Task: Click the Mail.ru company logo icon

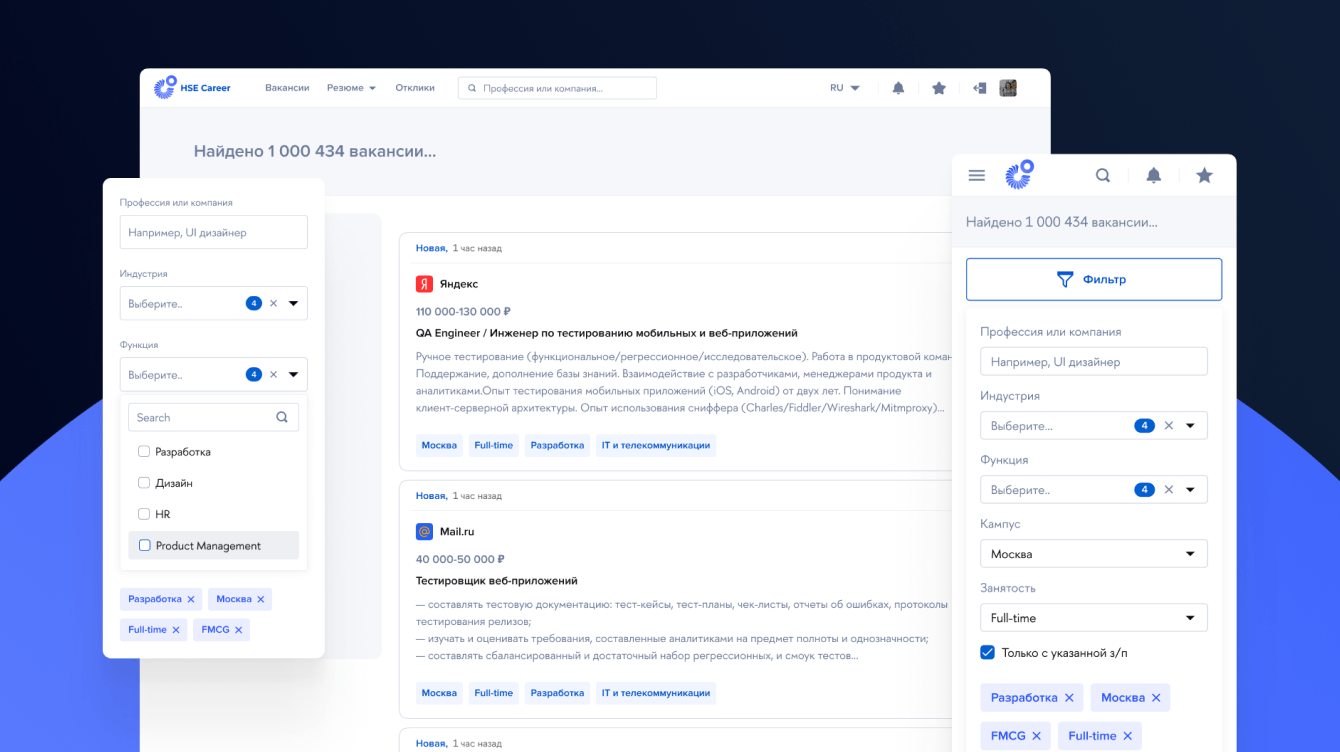Action: (424, 532)
